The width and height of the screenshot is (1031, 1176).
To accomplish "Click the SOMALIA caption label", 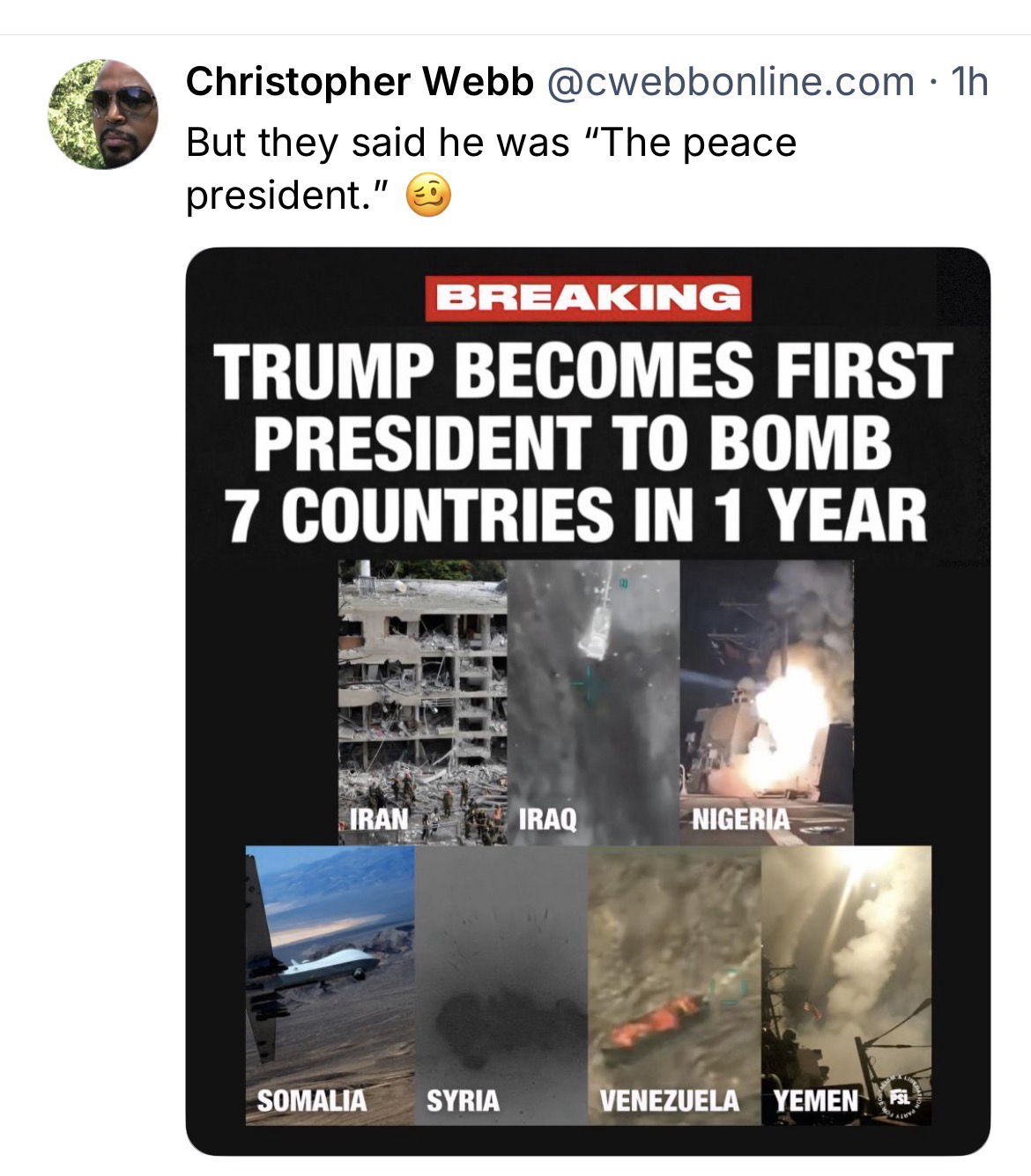I will 311,1100.
